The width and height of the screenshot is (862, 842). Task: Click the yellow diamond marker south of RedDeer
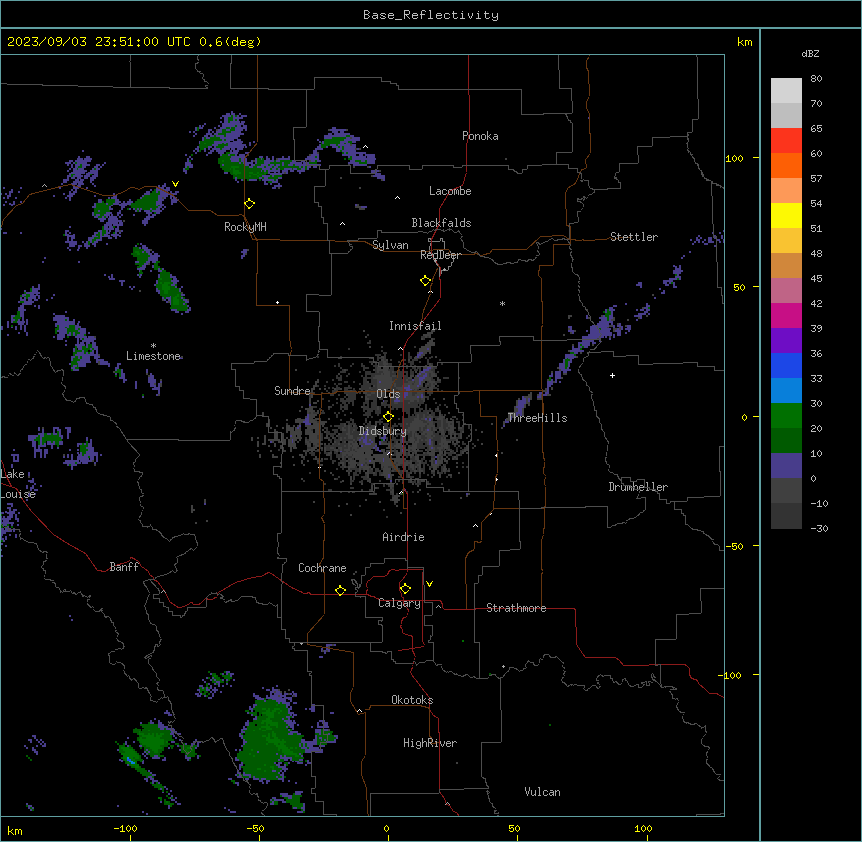point(425,281)
